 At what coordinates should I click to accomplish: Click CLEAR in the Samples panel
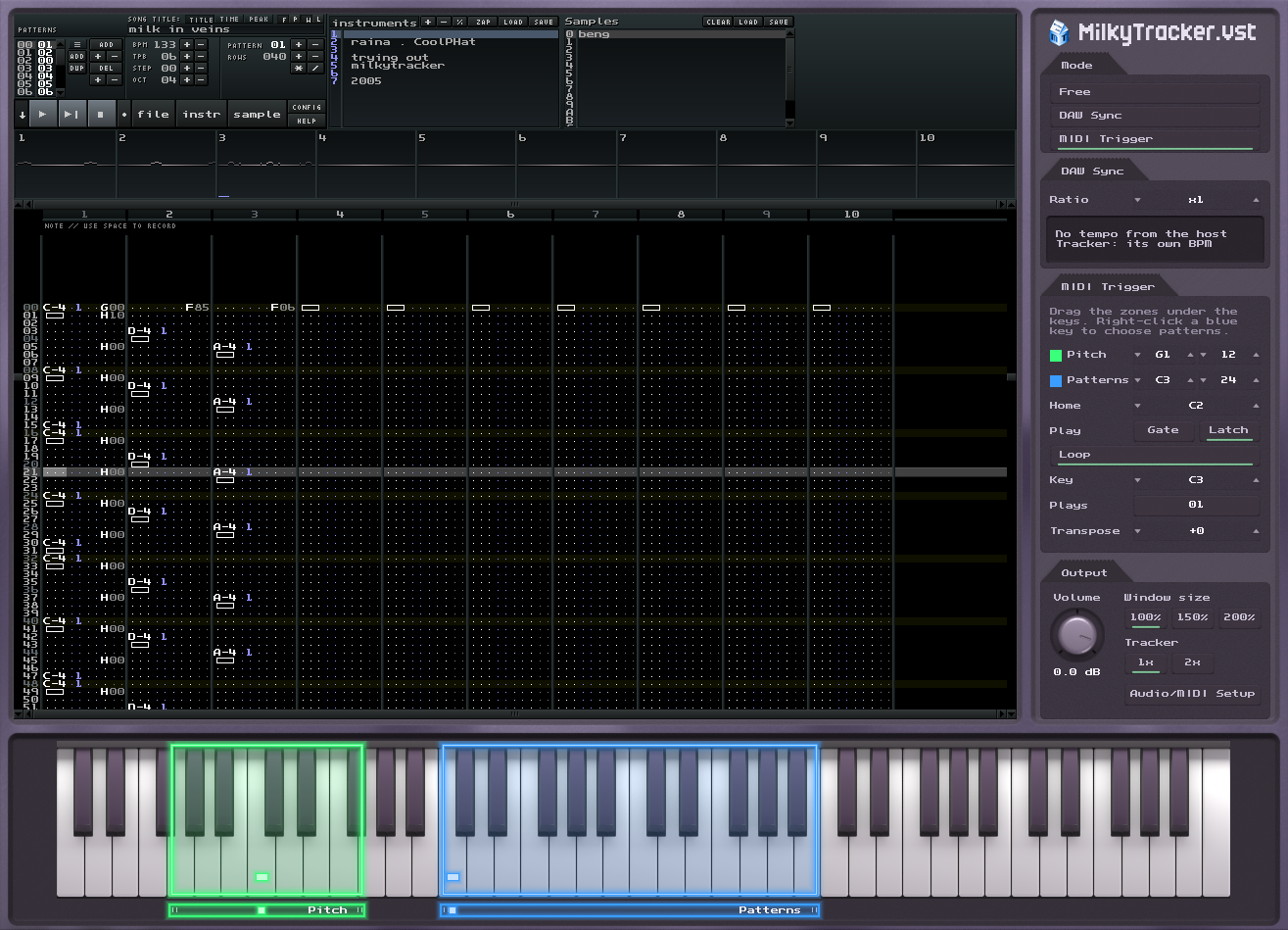pos(718,22)
